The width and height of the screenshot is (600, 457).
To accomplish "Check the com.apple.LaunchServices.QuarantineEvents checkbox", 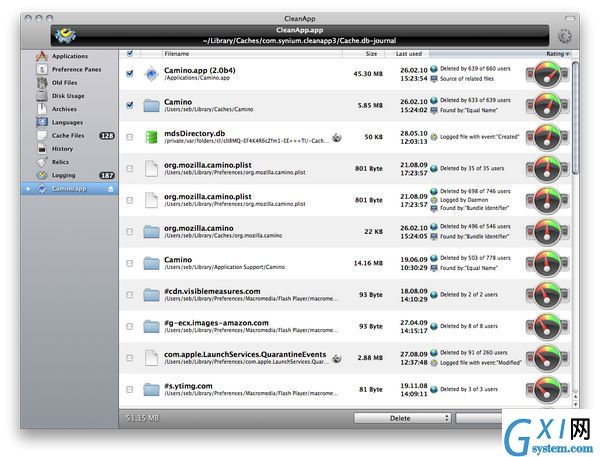I will 130,358.
